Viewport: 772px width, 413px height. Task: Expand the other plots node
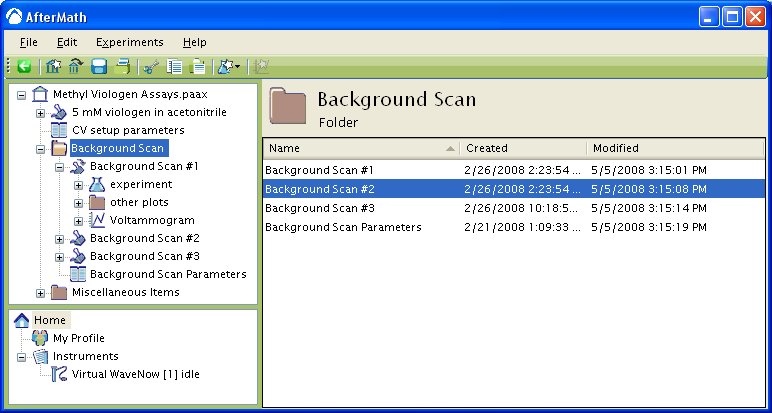(x=78, y=203)
